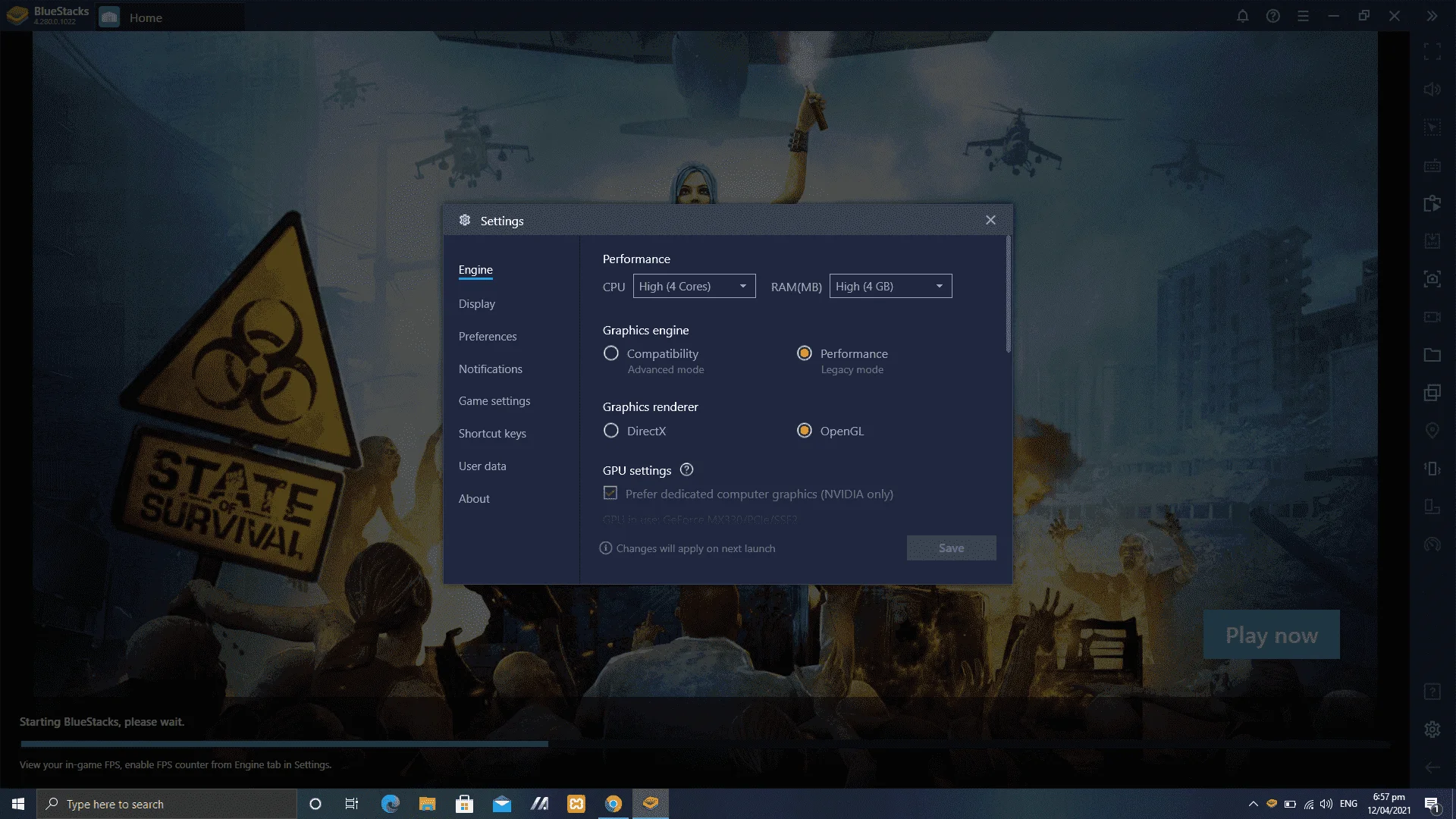Open the sidebar settings gear
The image size is (1456, 819).
coord(1432,730)
